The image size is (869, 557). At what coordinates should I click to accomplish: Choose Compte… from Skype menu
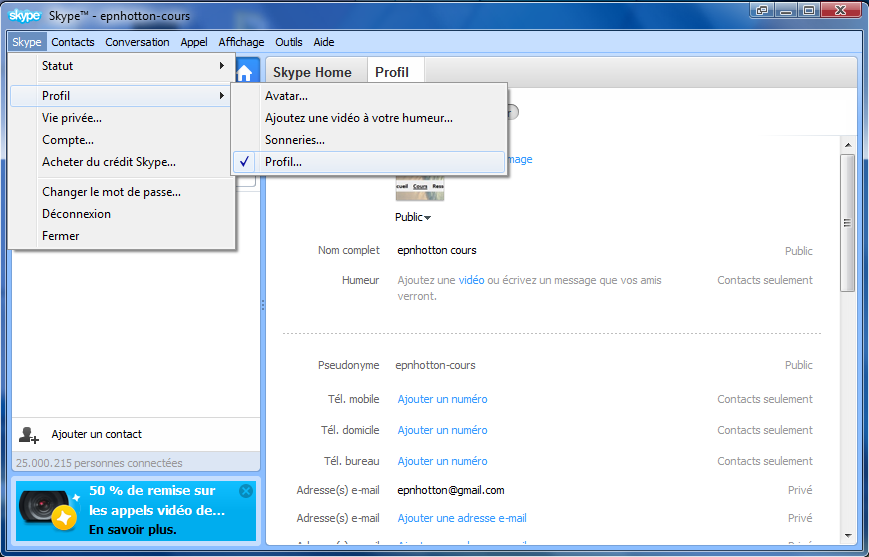(x=121, y=140)
